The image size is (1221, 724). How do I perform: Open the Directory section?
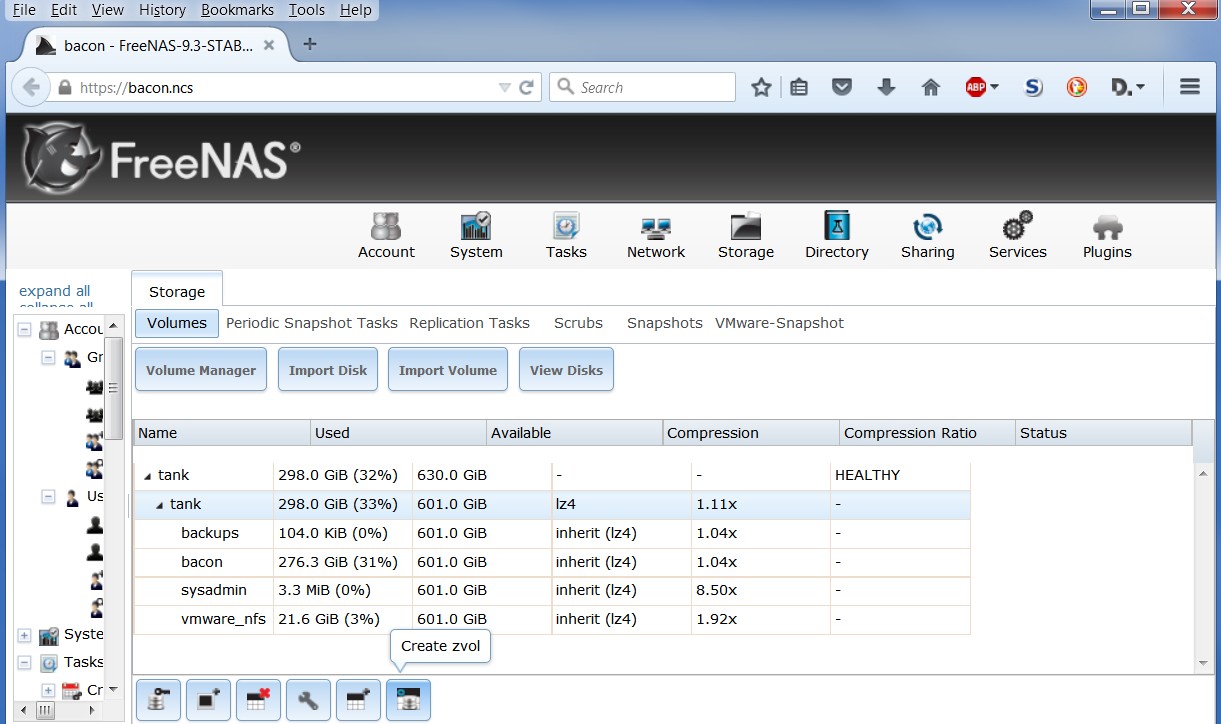click(x=836, y=236)
